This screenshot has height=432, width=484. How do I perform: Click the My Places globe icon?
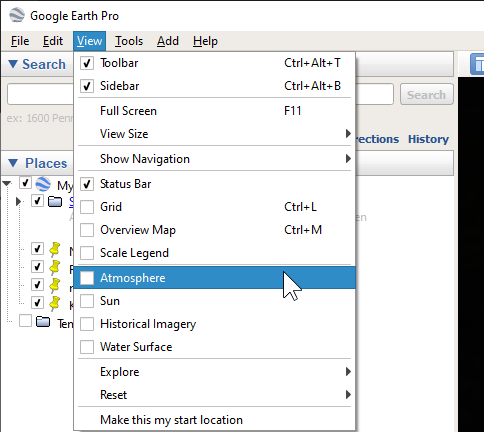point(43,184)
